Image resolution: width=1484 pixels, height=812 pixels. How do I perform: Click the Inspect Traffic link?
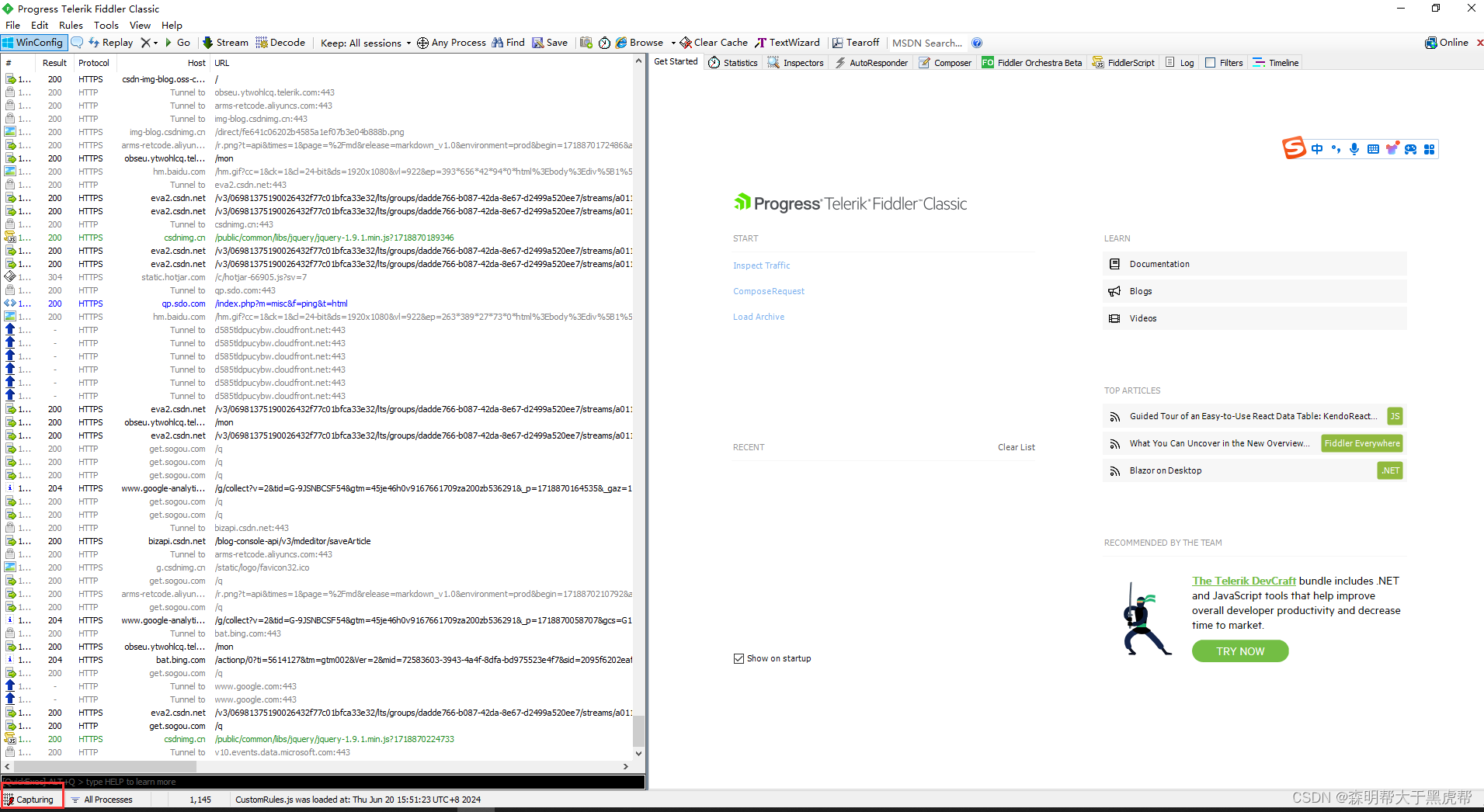[x=761, y=265]
